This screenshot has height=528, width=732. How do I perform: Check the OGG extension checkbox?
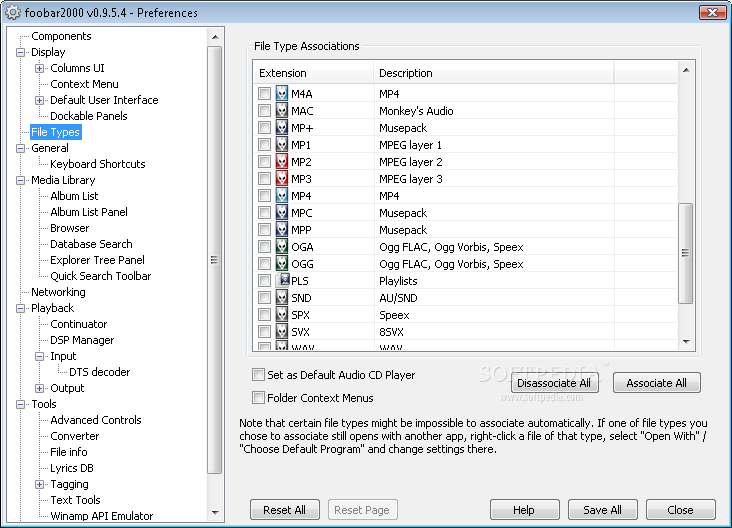[264, 264]
